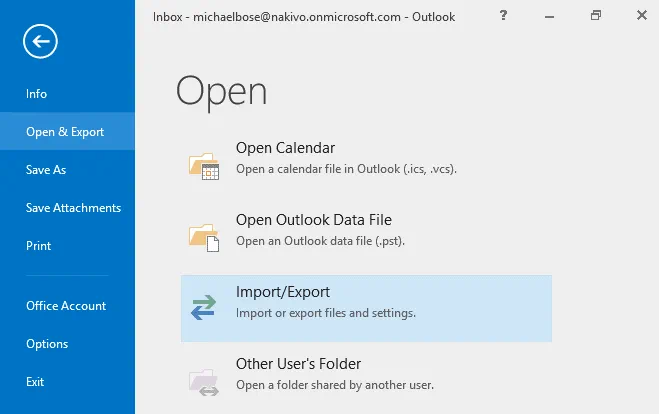Click the Other User's Folder title text
The width and height of the screenshot is (659, 414).
coord(298,364)
